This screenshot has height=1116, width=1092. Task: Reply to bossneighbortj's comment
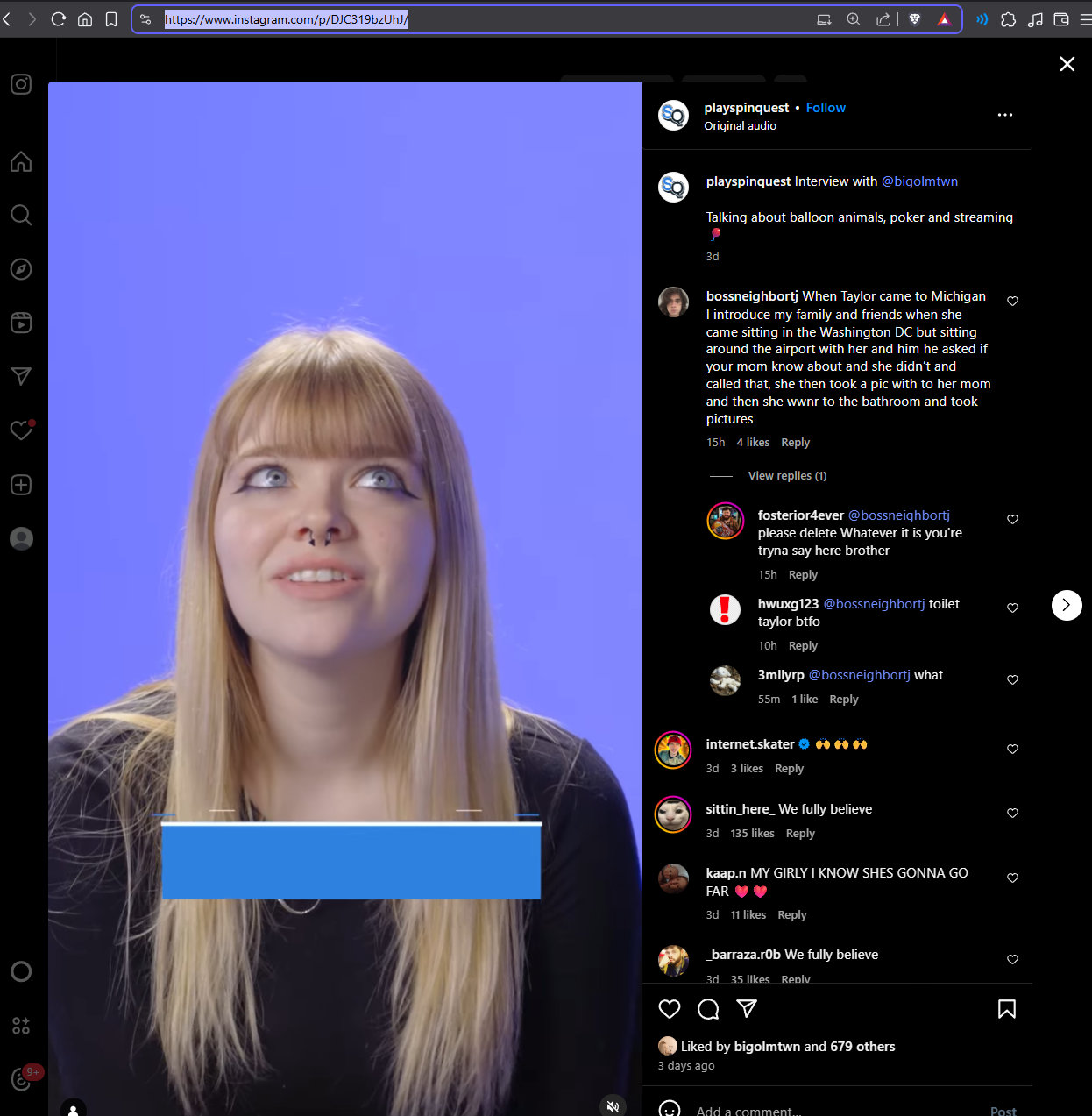coord(795,443)
